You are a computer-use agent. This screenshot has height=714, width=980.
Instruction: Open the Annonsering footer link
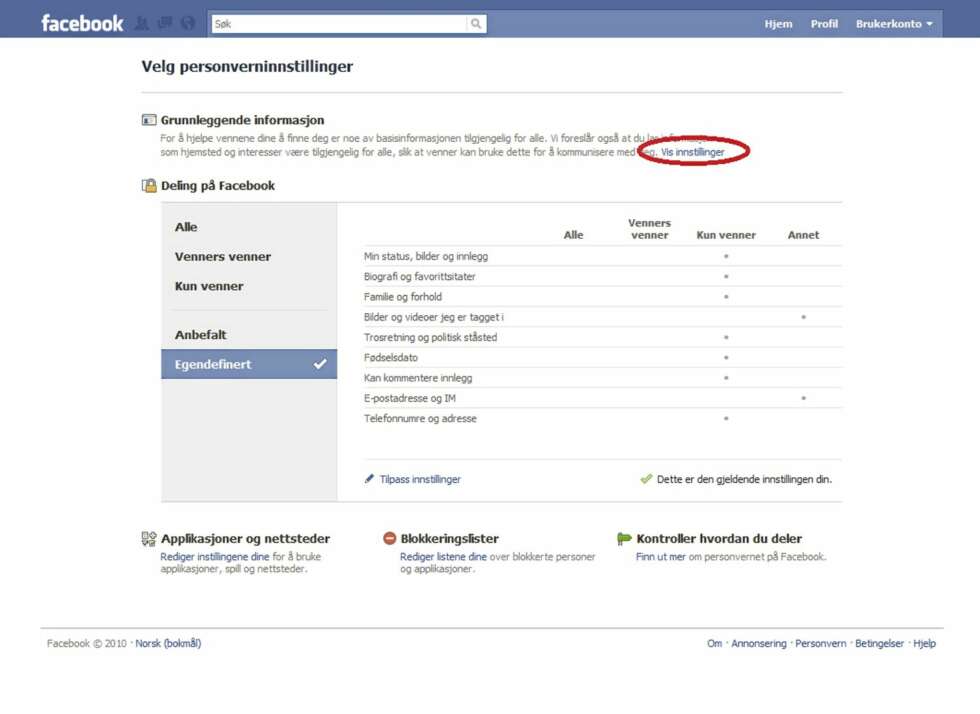759,643
